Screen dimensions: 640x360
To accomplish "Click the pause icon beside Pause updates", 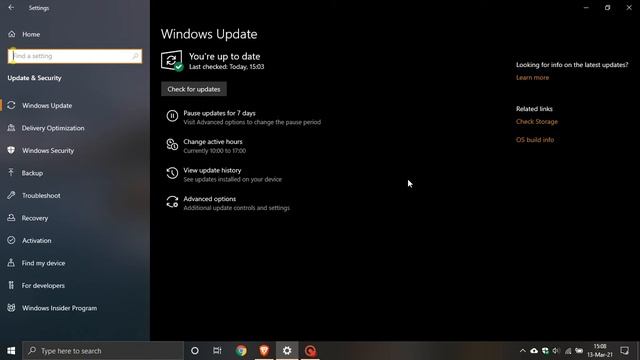I will [172, 116].
